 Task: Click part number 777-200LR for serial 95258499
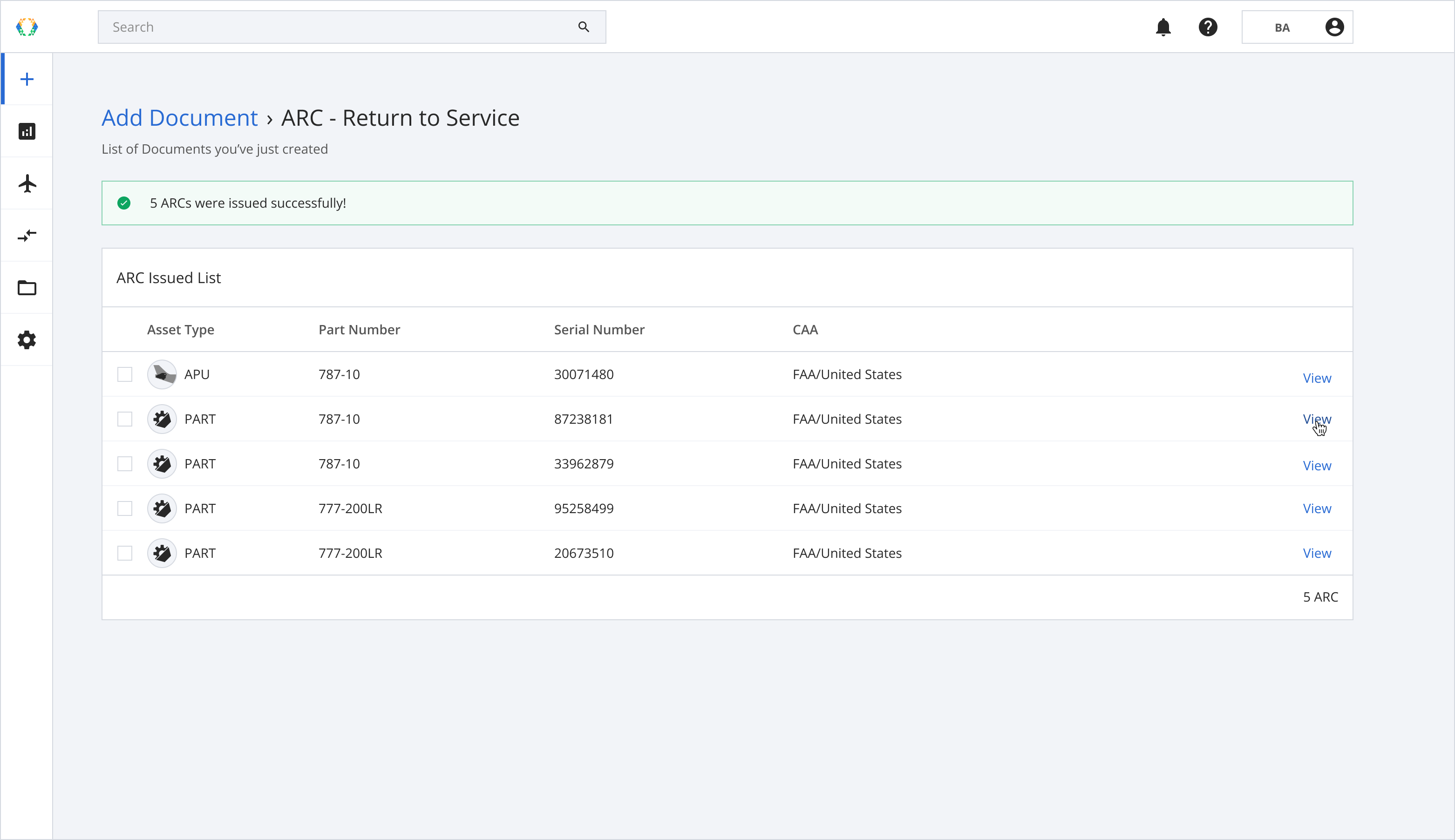[x=350, y=508]
